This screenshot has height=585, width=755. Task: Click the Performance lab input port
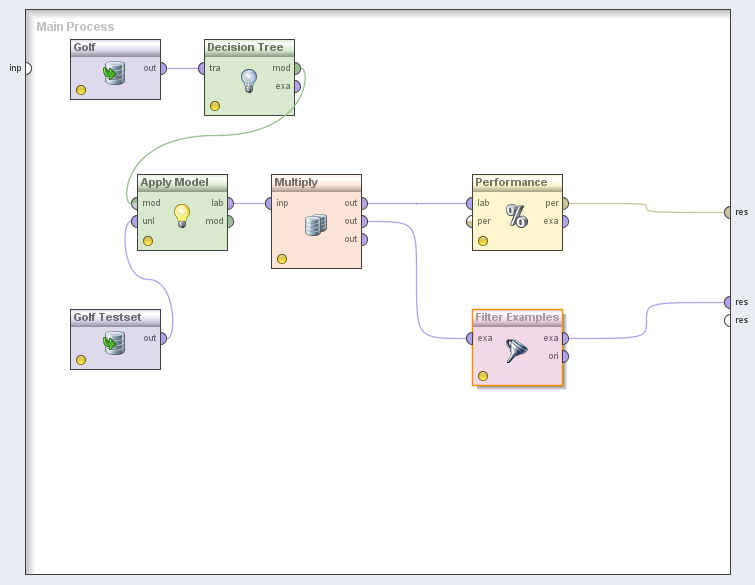pyautogui.click(x=469, y=203)
